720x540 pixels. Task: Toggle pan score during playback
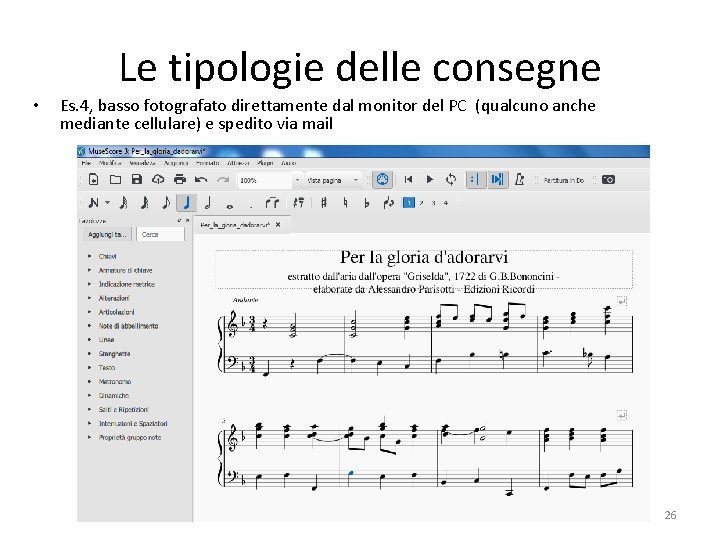tap(497, 180)
